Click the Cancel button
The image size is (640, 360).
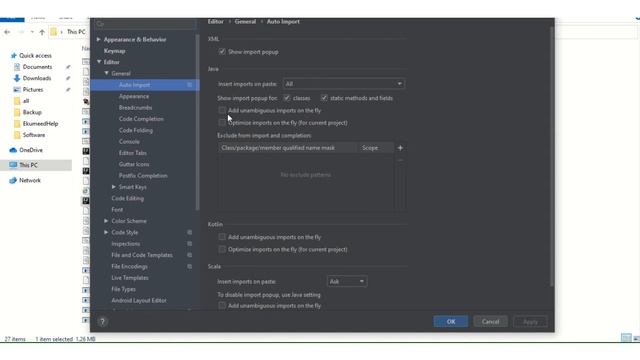pyautogui.click(x=490, y=322)
